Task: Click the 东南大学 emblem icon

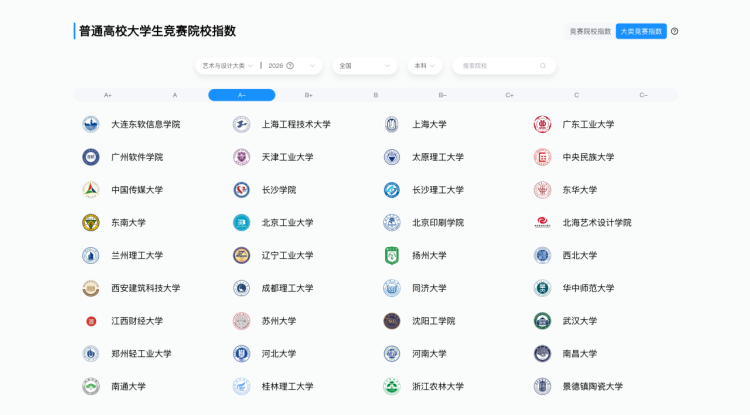Action: pyautogui.click(x=90, y=222)
